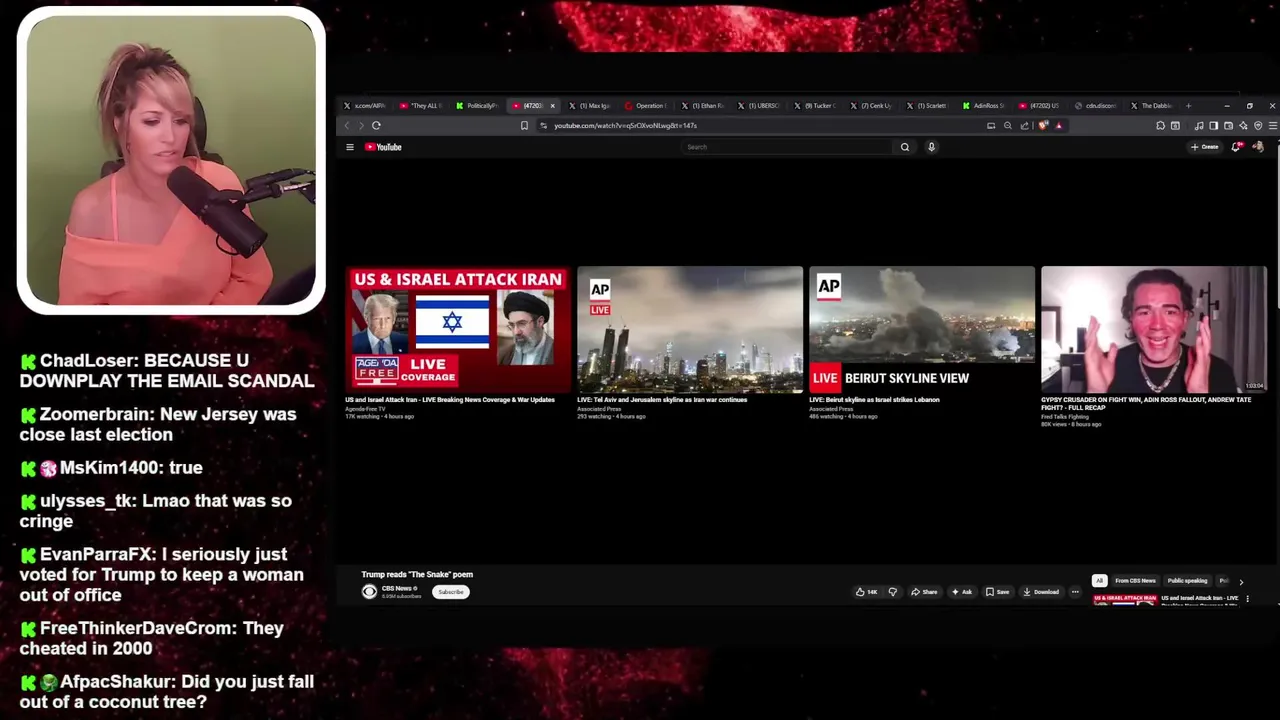Switch to the Scarlett X tab

pyautogui.click(x=927, y=105)
